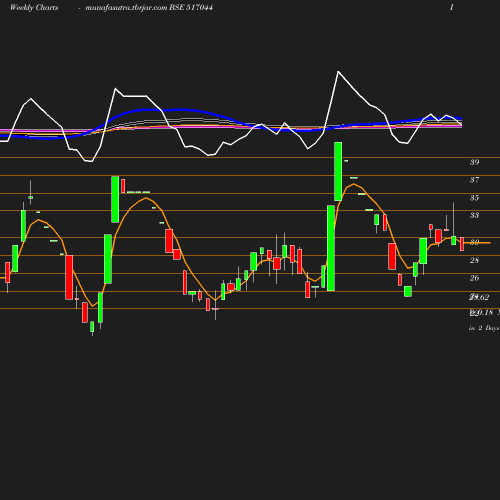Click the last red candlestick at the chart's right end
The height and width of the screenshot is (500, 500).
[462, 244]
